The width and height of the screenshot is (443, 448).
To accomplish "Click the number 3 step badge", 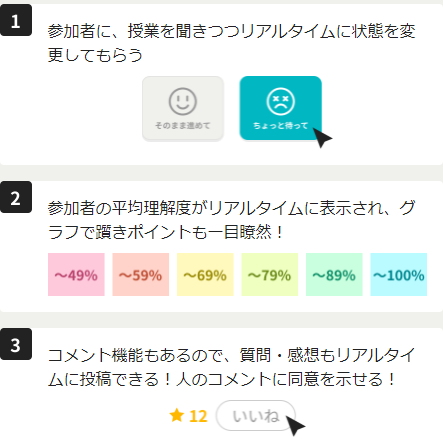I will [x=16, y=344].
